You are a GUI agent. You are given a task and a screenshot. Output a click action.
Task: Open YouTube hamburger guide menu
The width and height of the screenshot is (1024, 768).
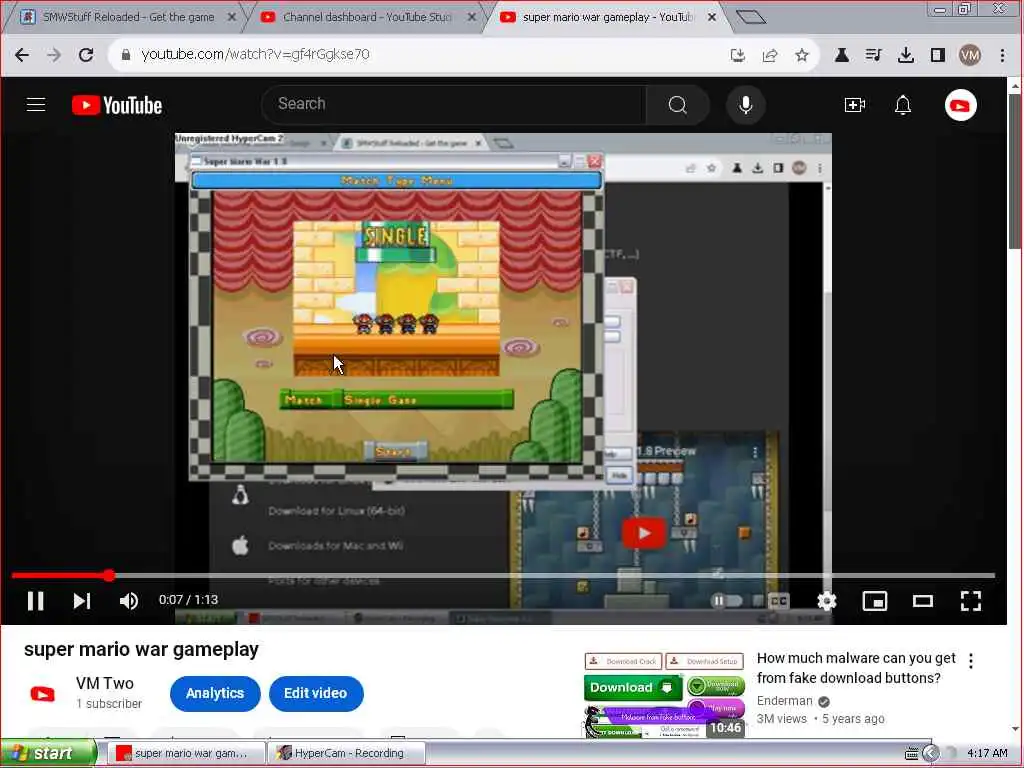36,104
